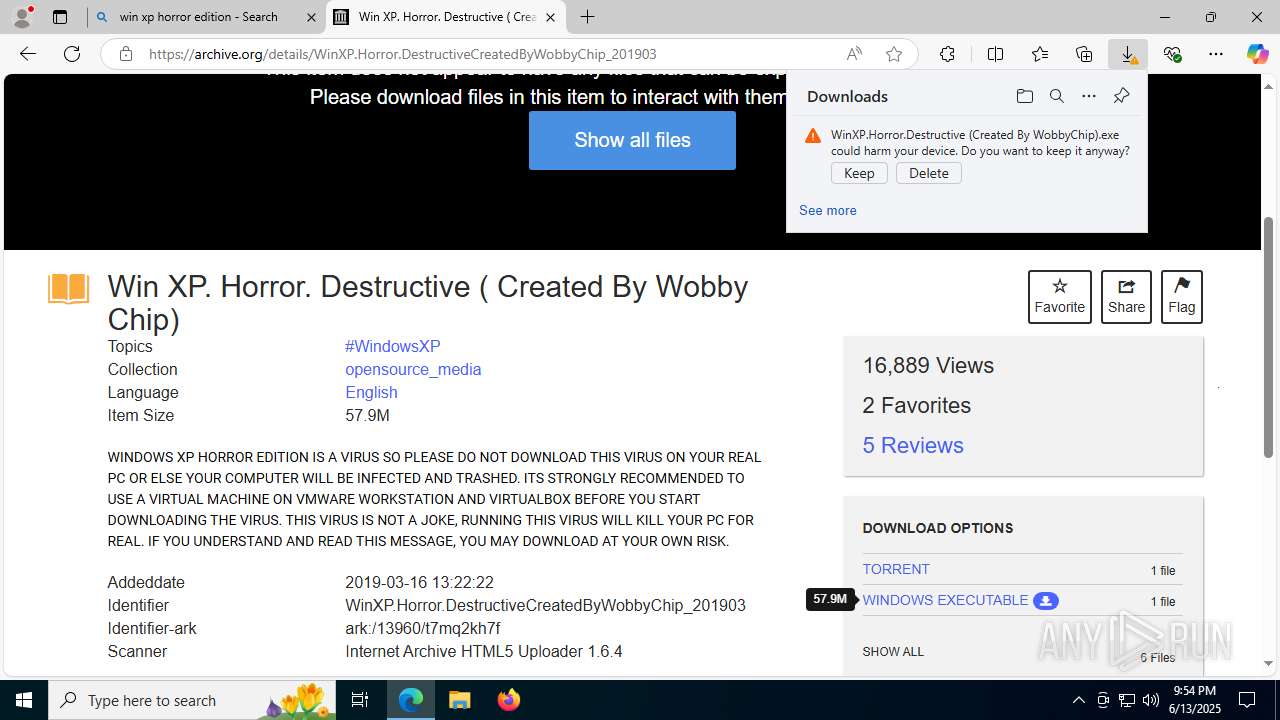Image resolution: width=1280 pixels, height=720 pixels.
Task: Click the Show all files button
Action: pyautogui.click(x=632, y=140)
